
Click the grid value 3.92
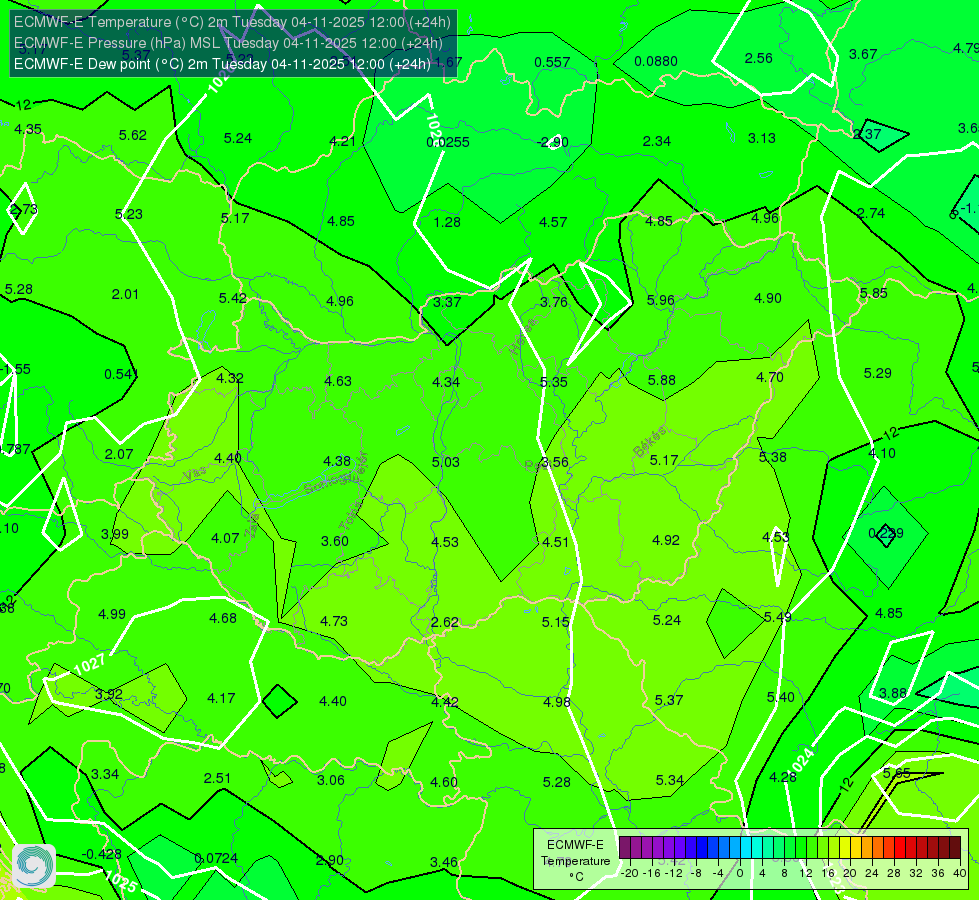(109, 694)
